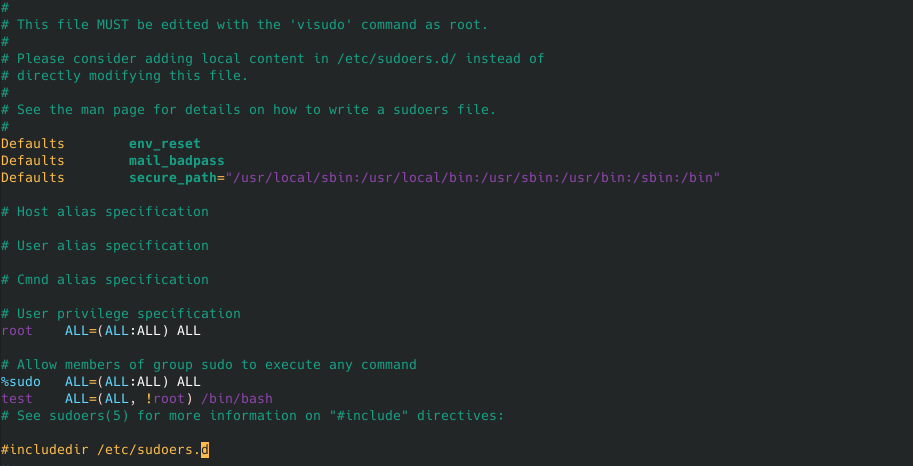Click the %sudo group entry
This screenshot has height=466, width=913.
point(20,381)
